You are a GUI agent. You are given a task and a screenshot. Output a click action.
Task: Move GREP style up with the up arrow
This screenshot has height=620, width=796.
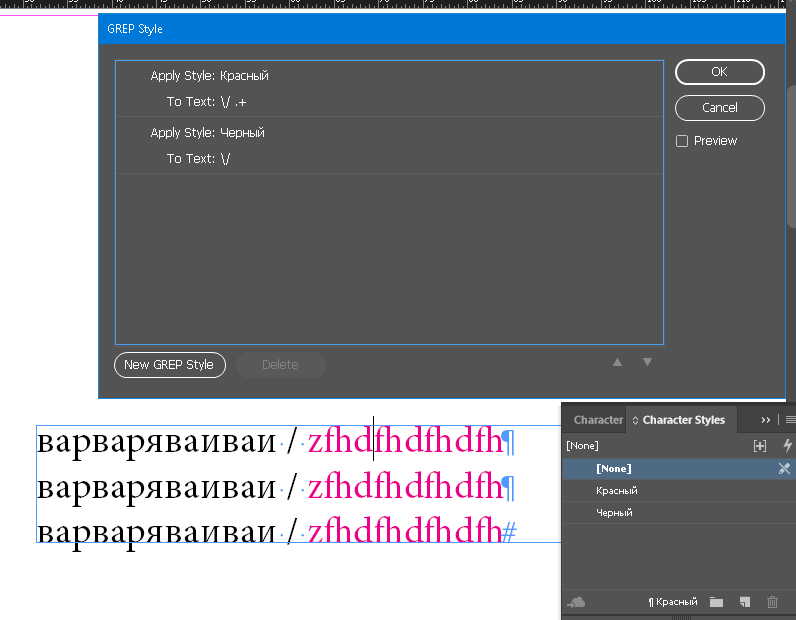point(617,362)
